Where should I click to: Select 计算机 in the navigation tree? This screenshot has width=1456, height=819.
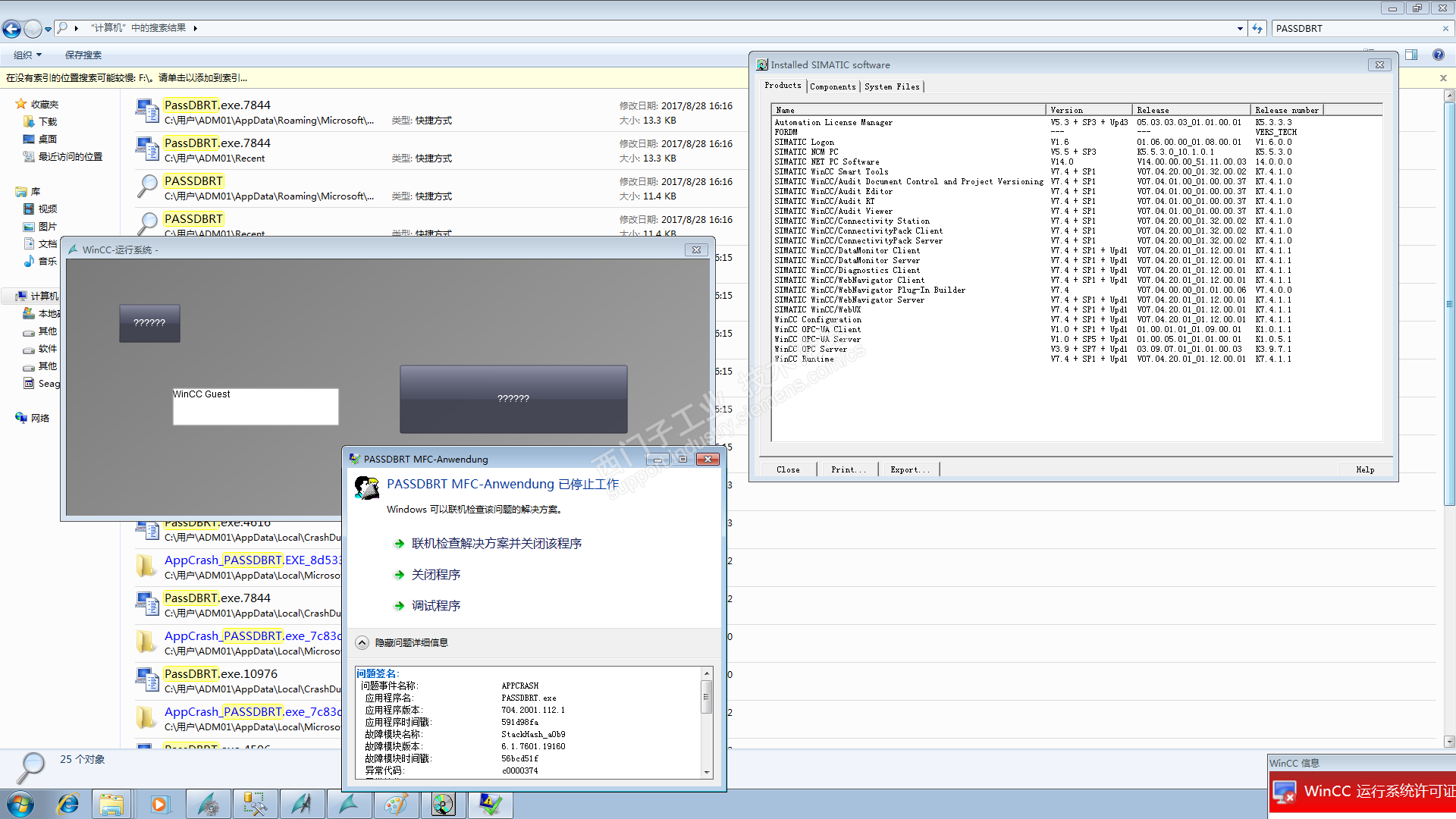click(x=44, y=296)
